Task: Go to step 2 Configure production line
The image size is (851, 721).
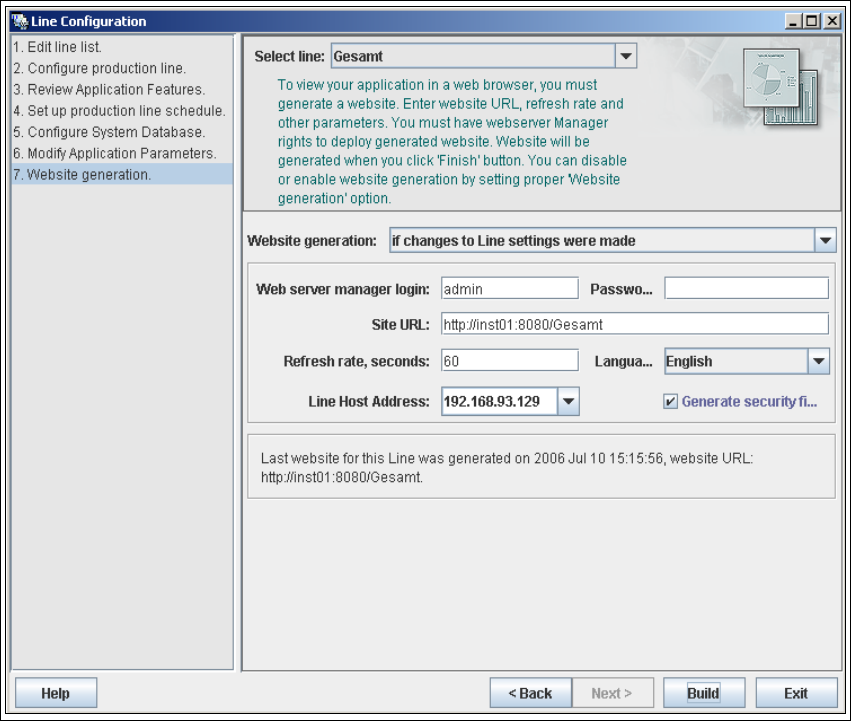Action: pos(122,68)
